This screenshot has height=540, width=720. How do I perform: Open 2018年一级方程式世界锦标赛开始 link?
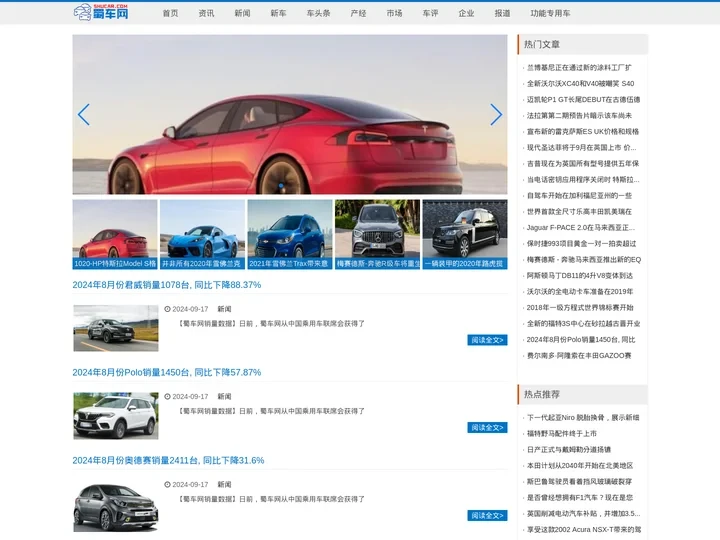[x=580, y=308]
